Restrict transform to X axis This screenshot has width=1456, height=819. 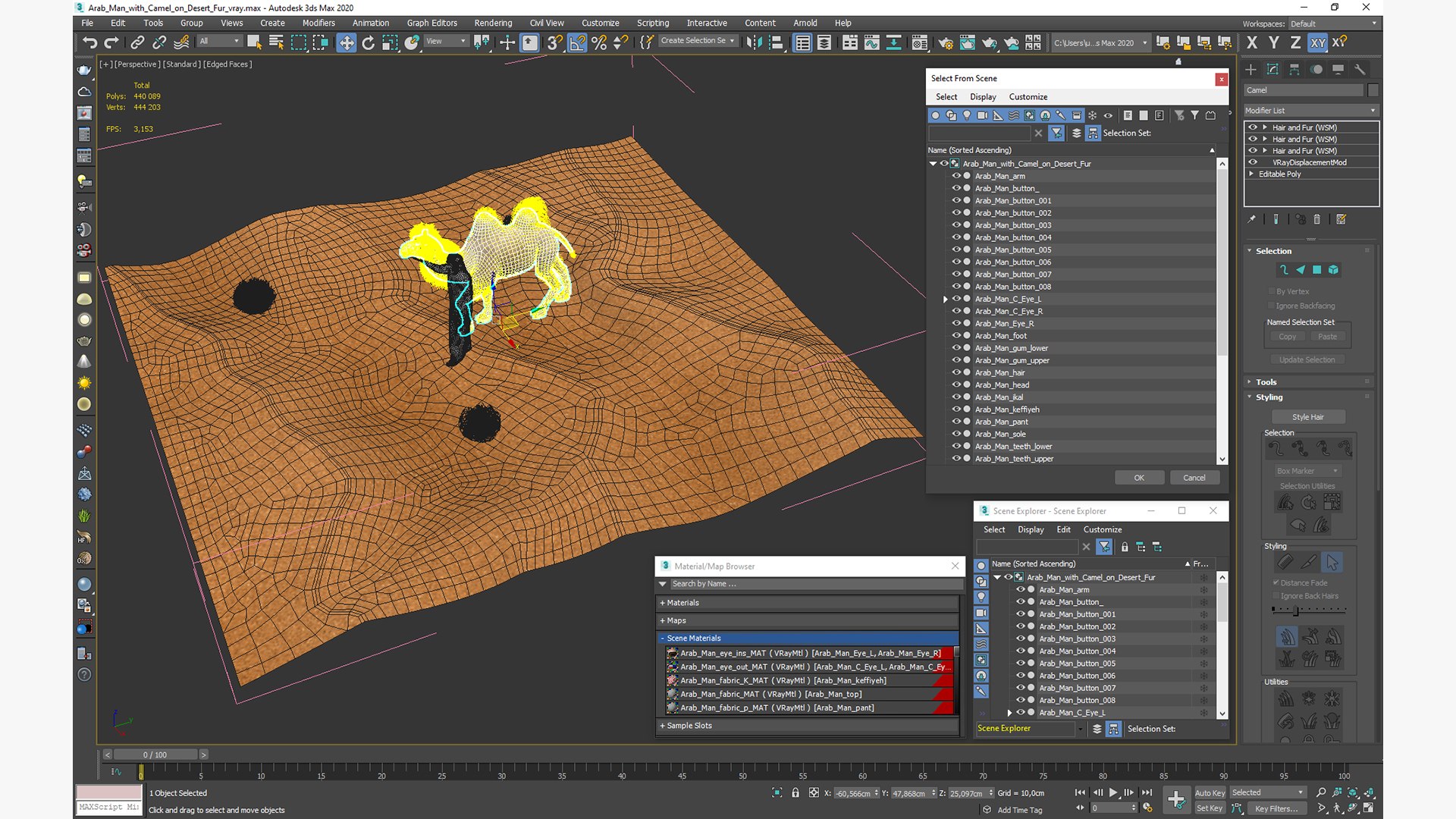(1252, 42)
